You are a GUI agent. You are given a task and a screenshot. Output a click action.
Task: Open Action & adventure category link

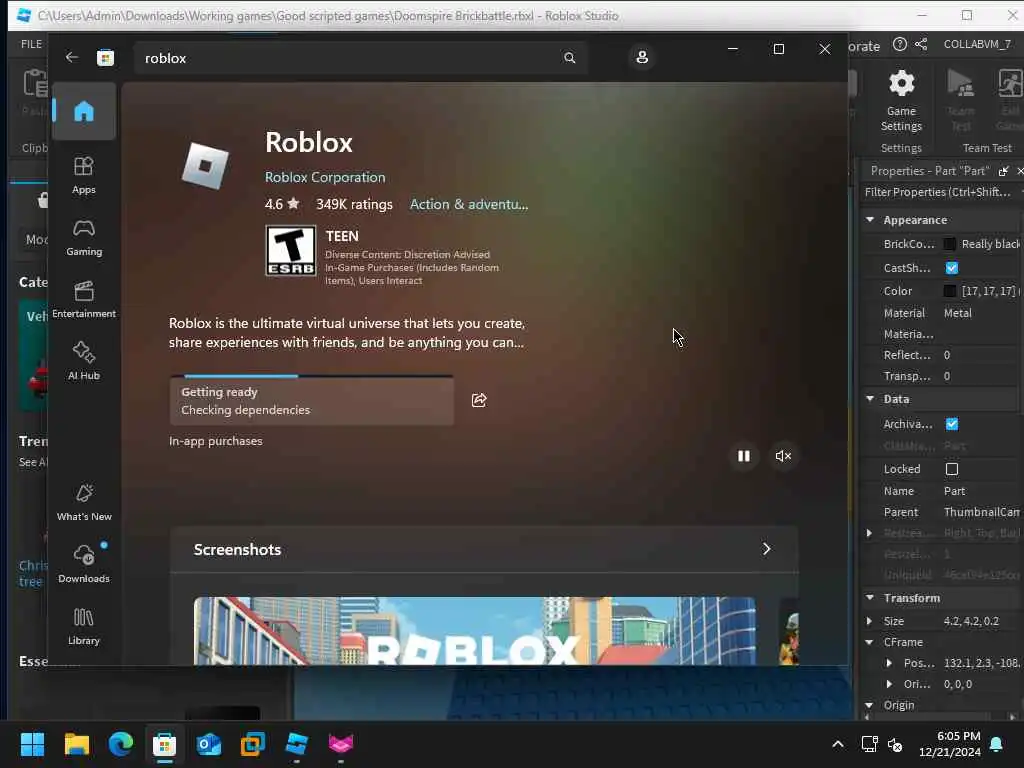469,204
